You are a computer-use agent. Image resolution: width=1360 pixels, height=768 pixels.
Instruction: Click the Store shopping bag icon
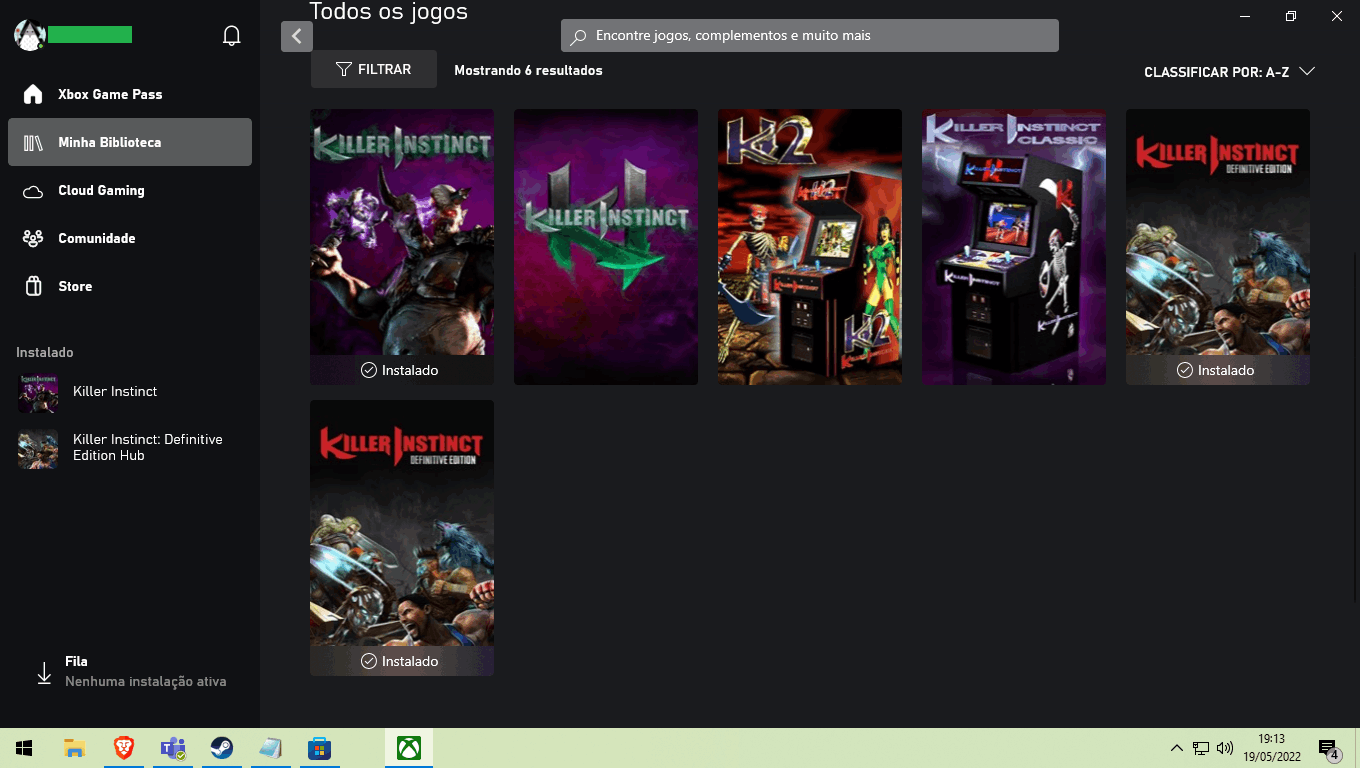click(33, 286)
